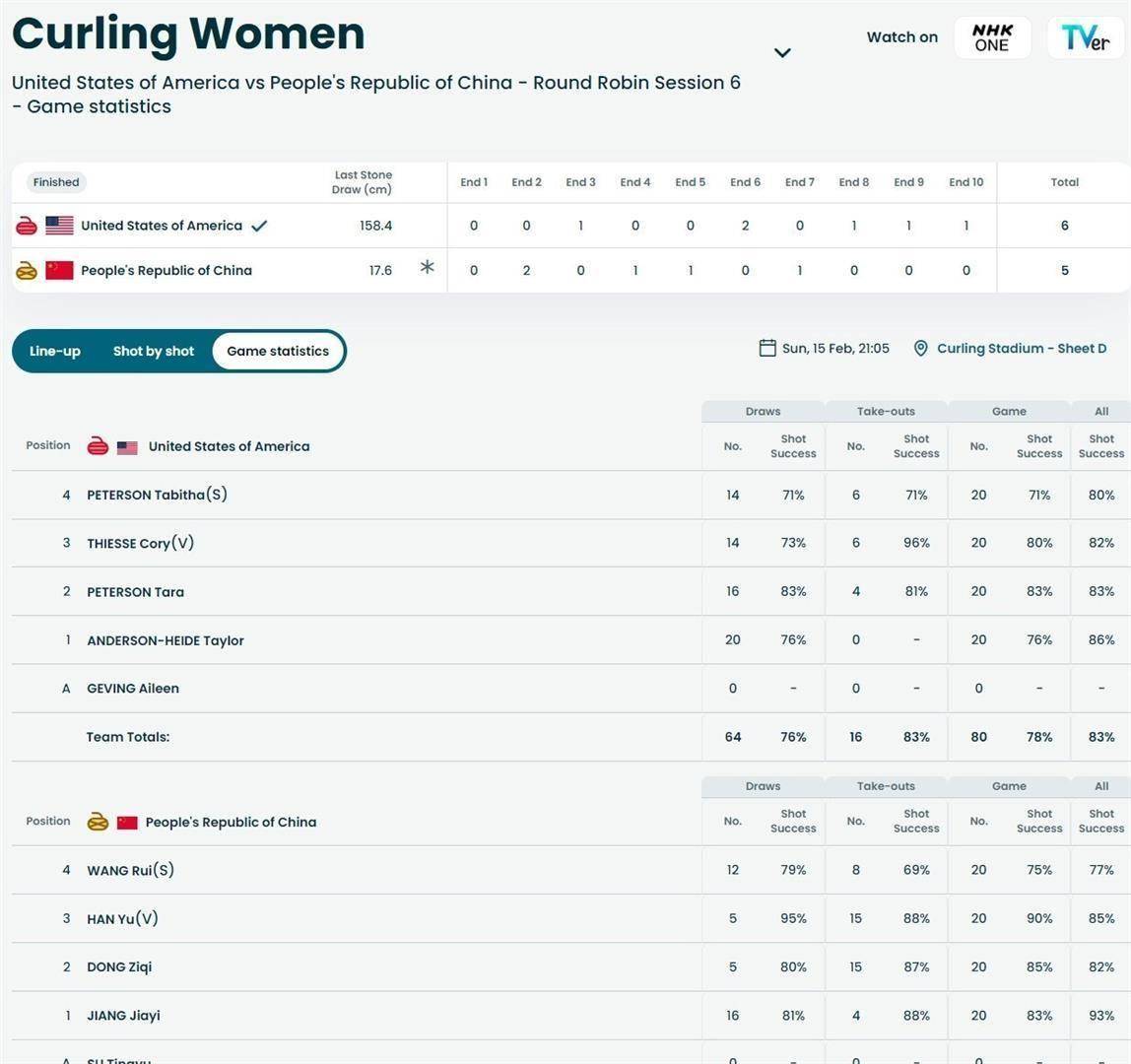The image size is (1131, 1064).
Task: Click the calendar icon beside match date
Action: (x=767, y=348)
